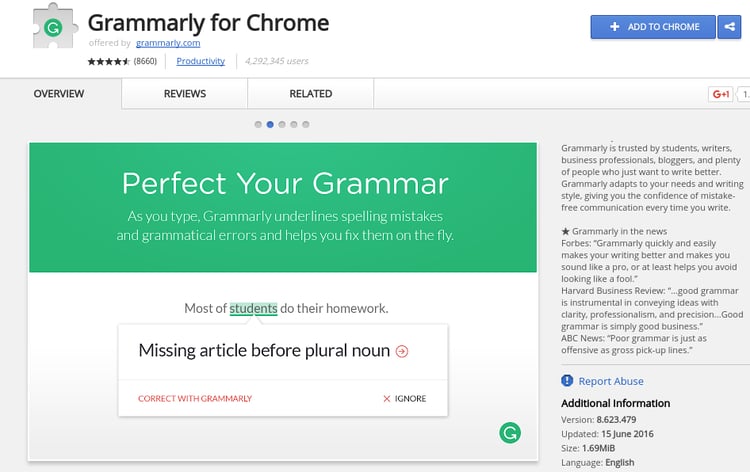Select the third carousel dot
This screenshot has height=472, width=750.
282,125
